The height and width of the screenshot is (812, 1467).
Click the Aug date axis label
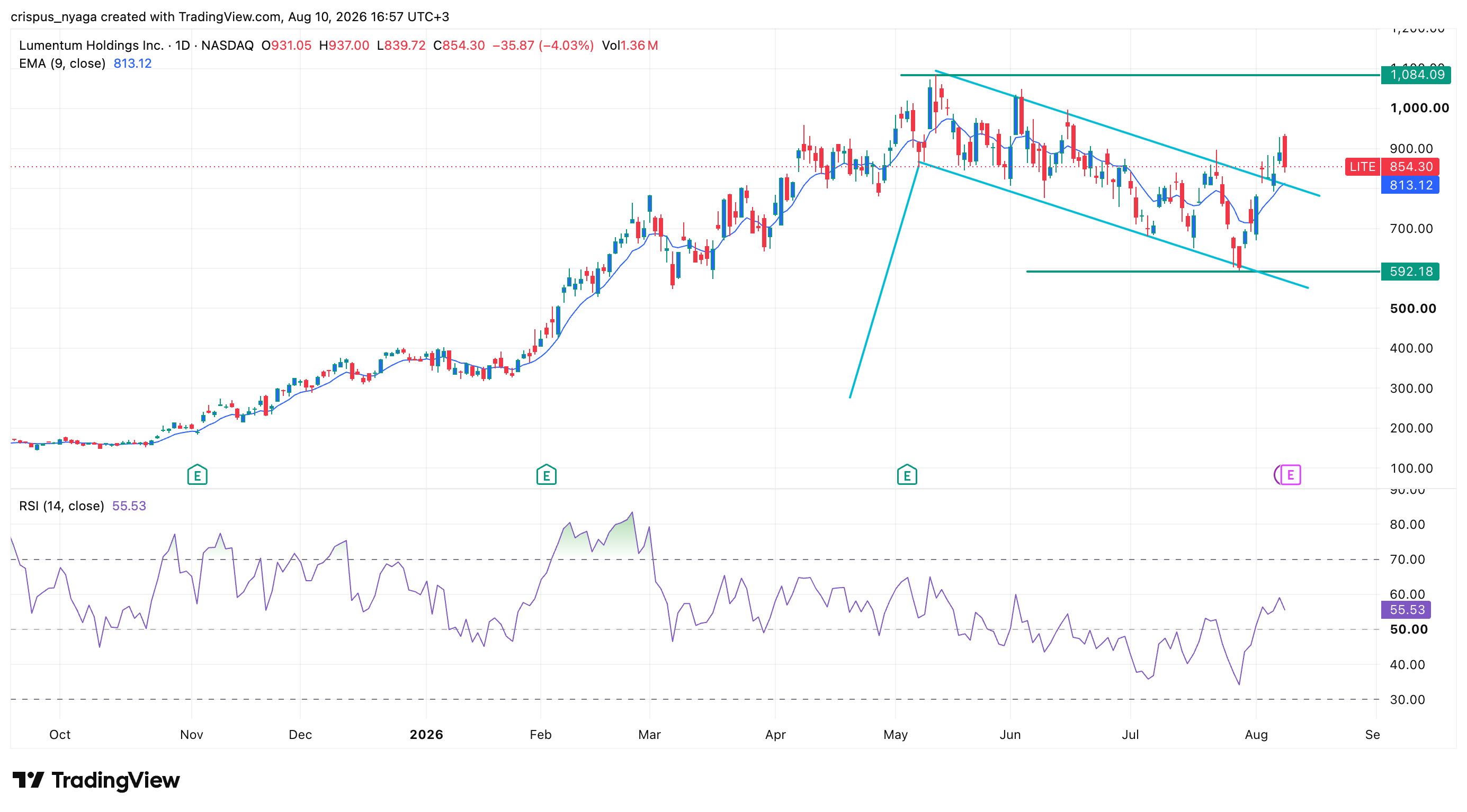(x=1256, y=735)
